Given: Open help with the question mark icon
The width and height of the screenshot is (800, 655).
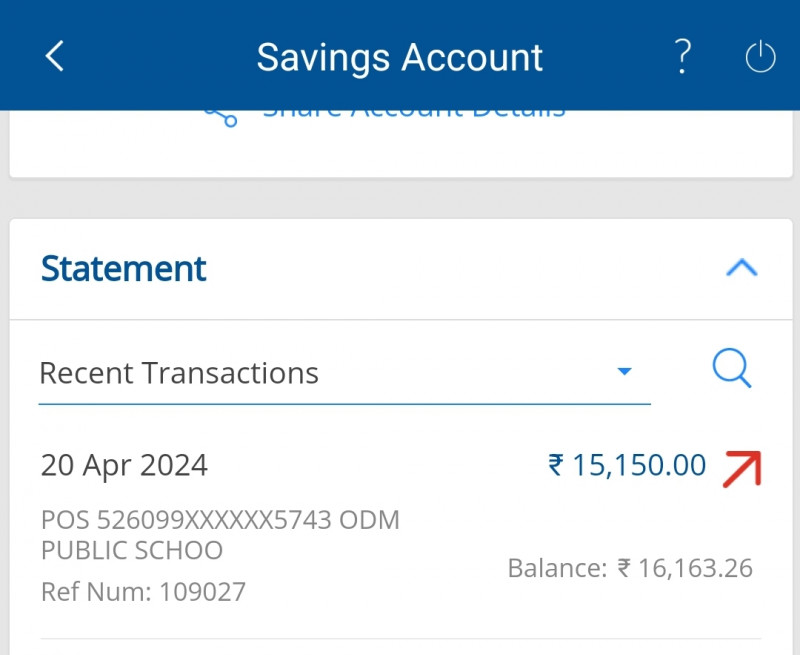Looking at the screenshot, I should coord(682,57).
